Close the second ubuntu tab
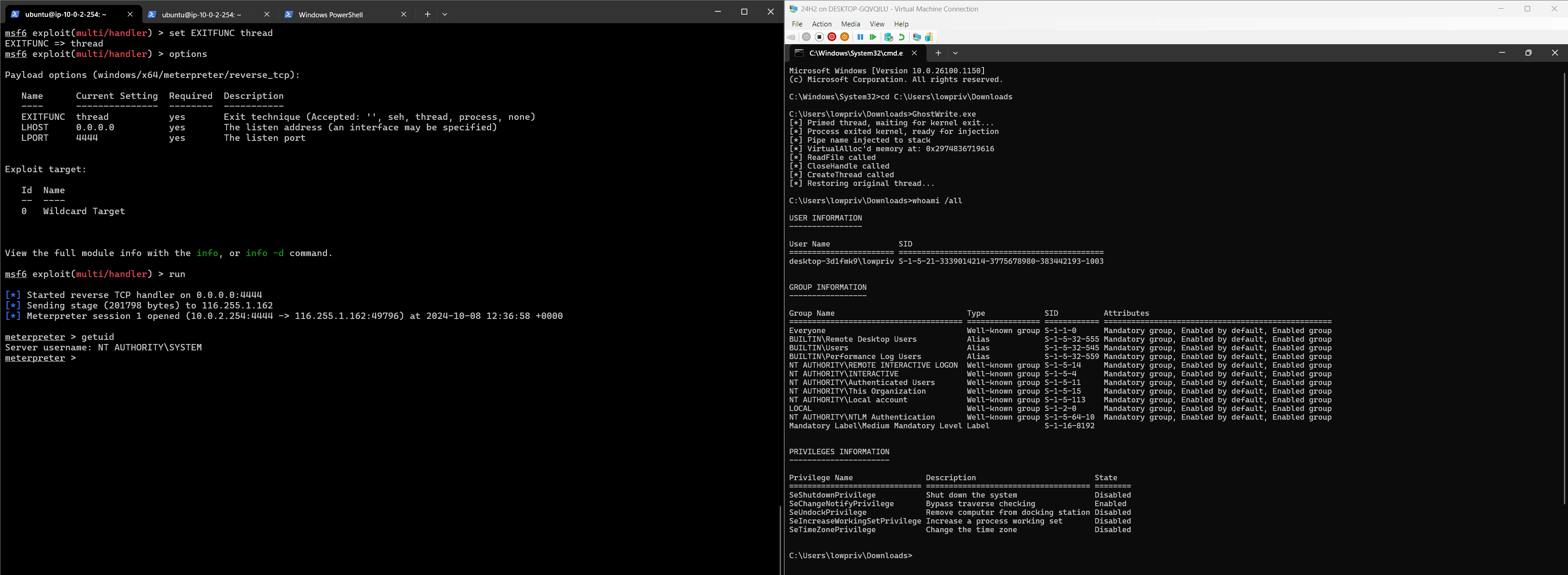The height and width of the screenshot is (575, 1568). tap(267, 14)
